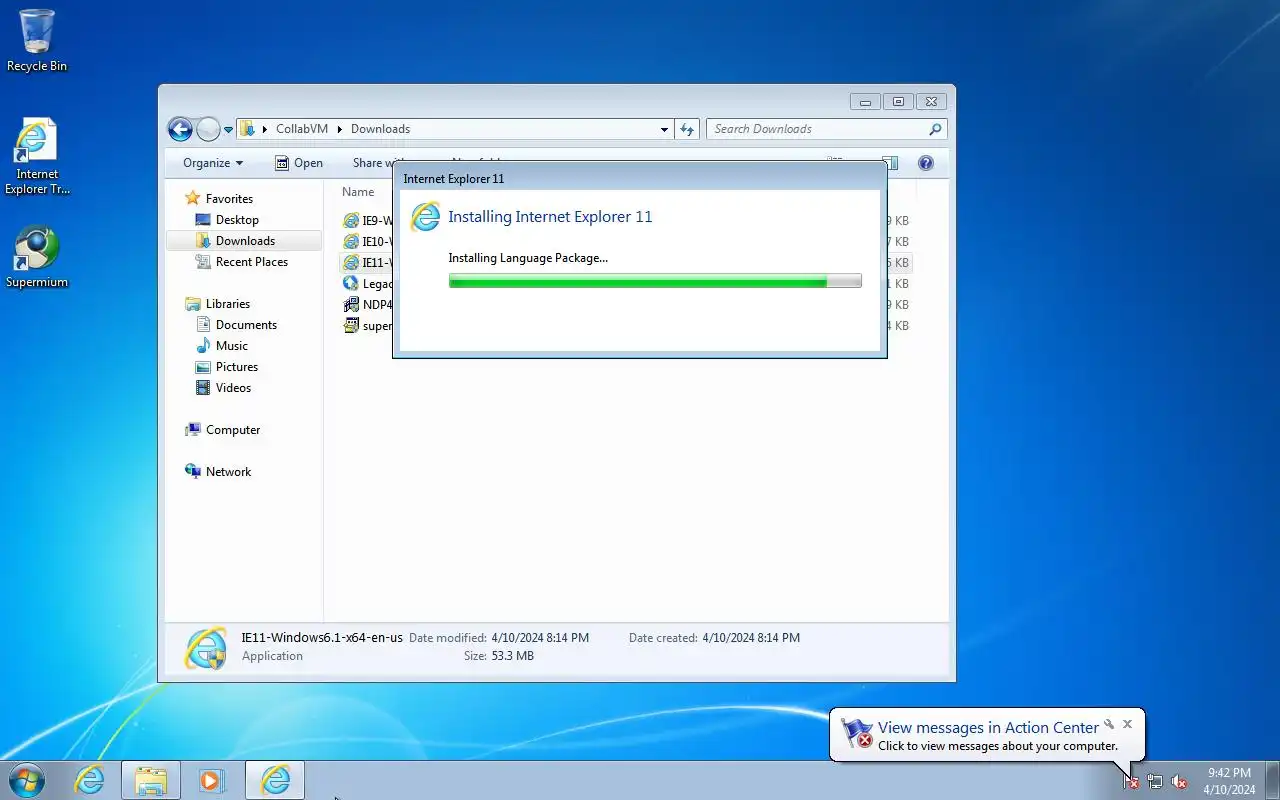Select Favorites in the navigation pane
The image size is (1280, 800).
point(229,199)
